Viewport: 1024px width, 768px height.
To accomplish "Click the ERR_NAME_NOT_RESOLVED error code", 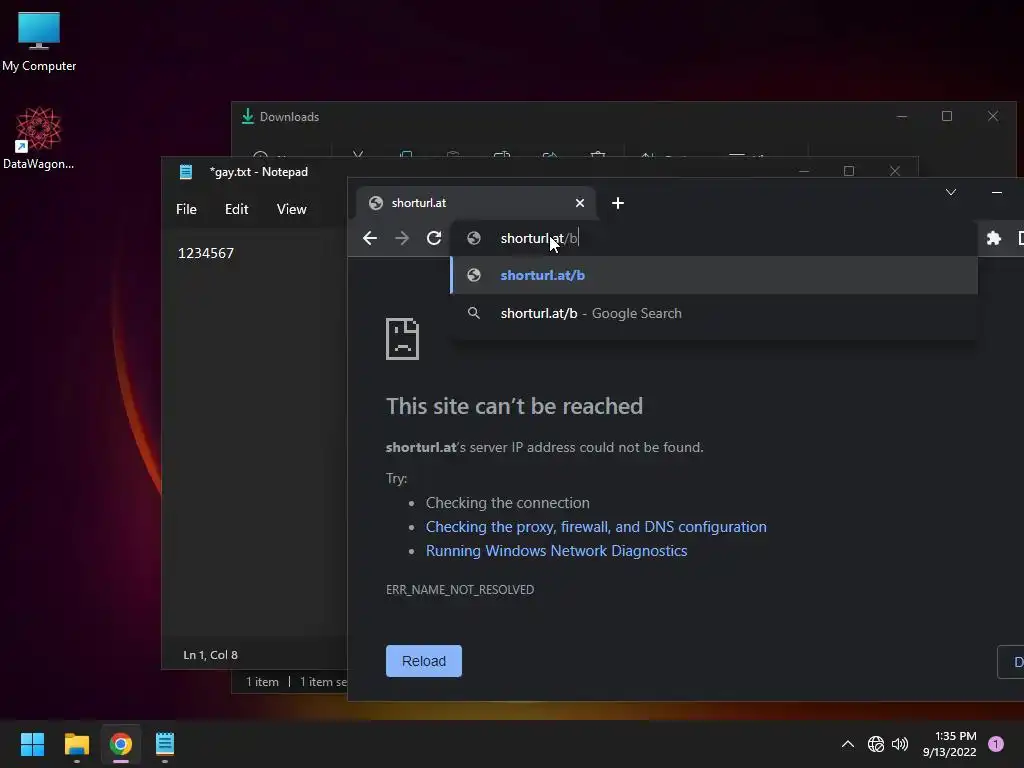I will 460,590.
